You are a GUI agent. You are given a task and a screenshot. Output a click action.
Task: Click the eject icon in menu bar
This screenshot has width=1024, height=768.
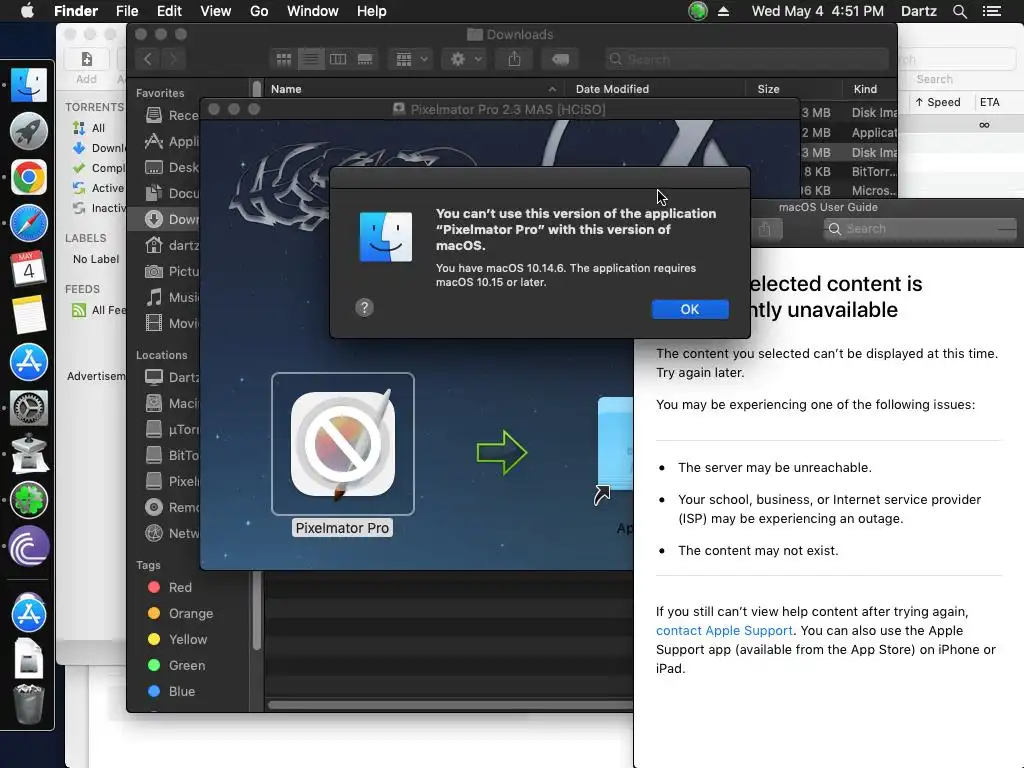(724, 11)
